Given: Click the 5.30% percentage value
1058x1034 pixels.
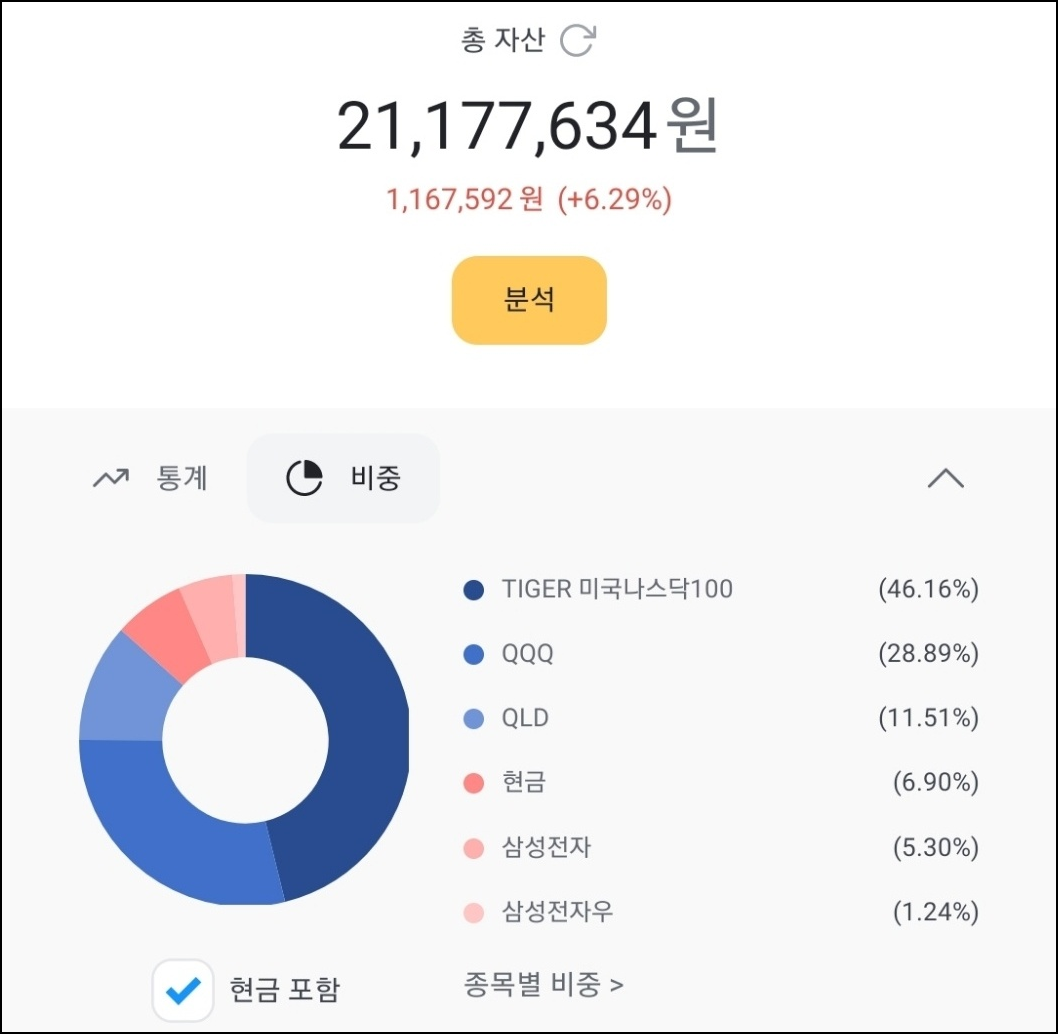Looking at the screenshot, I should click(936, 847).
